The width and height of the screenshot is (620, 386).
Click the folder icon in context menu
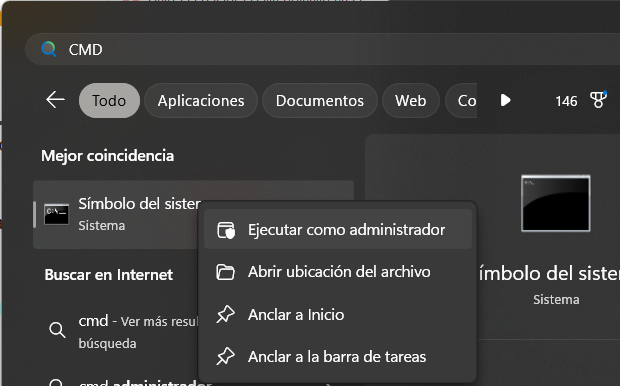[x=225, y=272]
